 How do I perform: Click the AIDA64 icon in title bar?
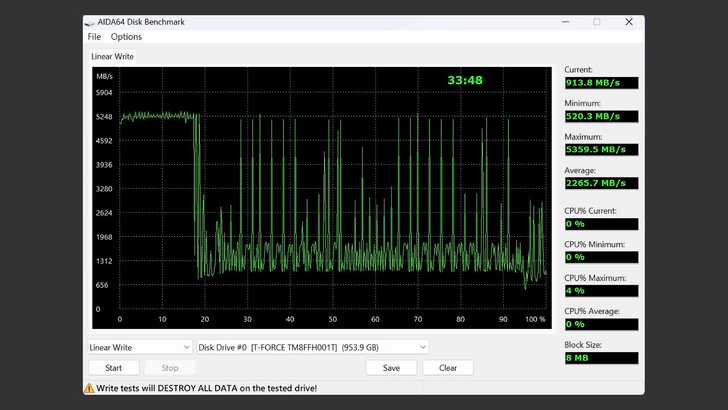(90, 22)
